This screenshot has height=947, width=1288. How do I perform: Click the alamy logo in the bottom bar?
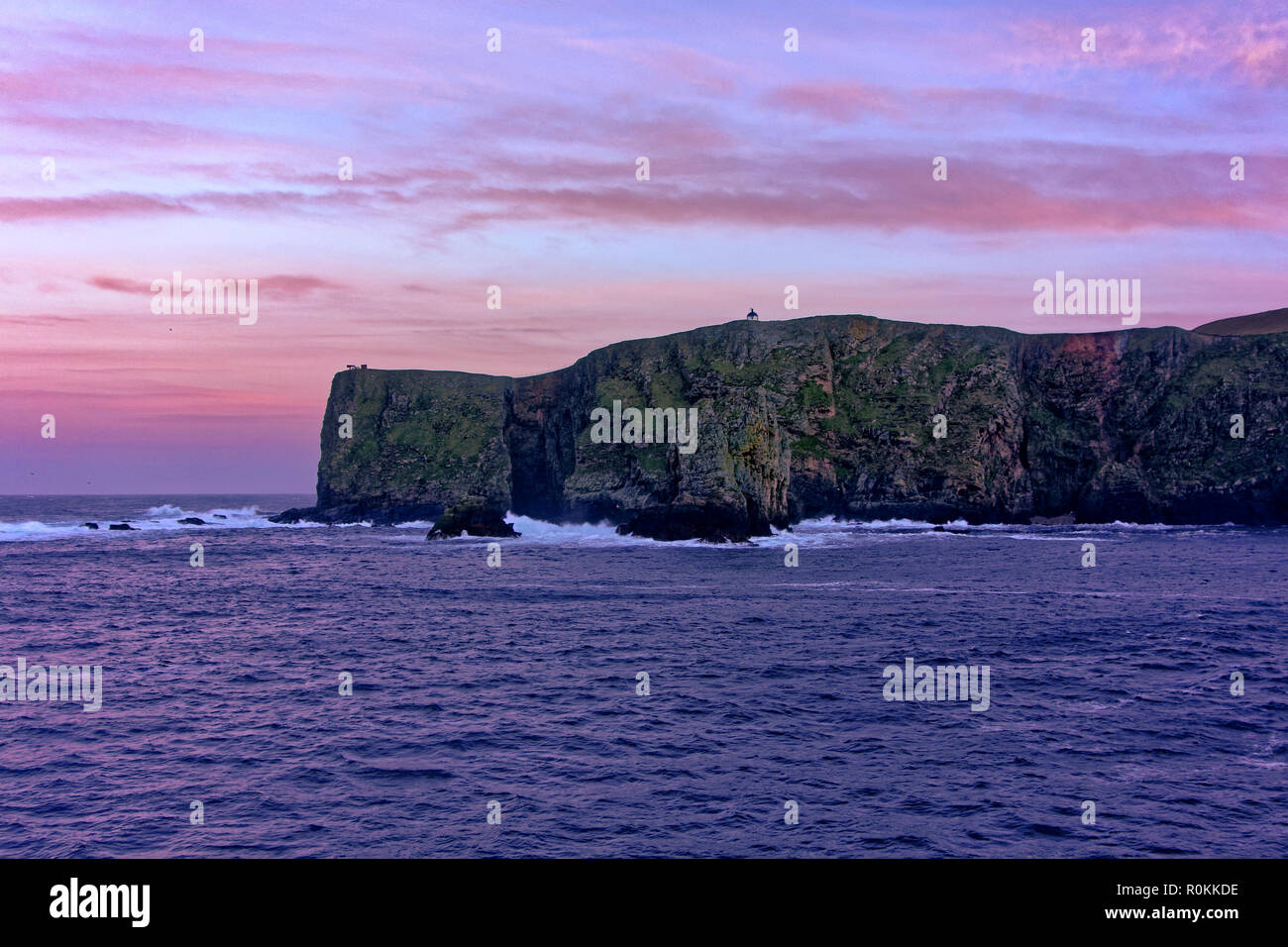pos(100,902)
